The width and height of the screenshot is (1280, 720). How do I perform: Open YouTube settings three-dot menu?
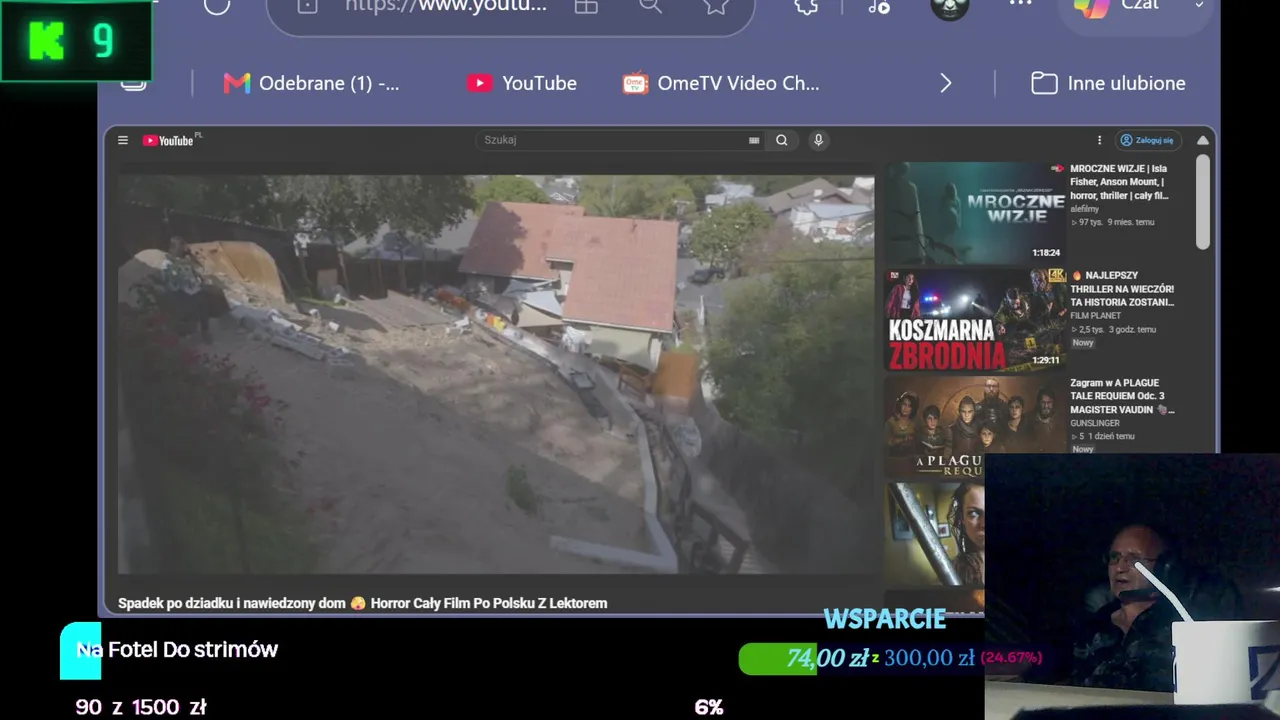pyautogui.click(x=1099, y=141)
